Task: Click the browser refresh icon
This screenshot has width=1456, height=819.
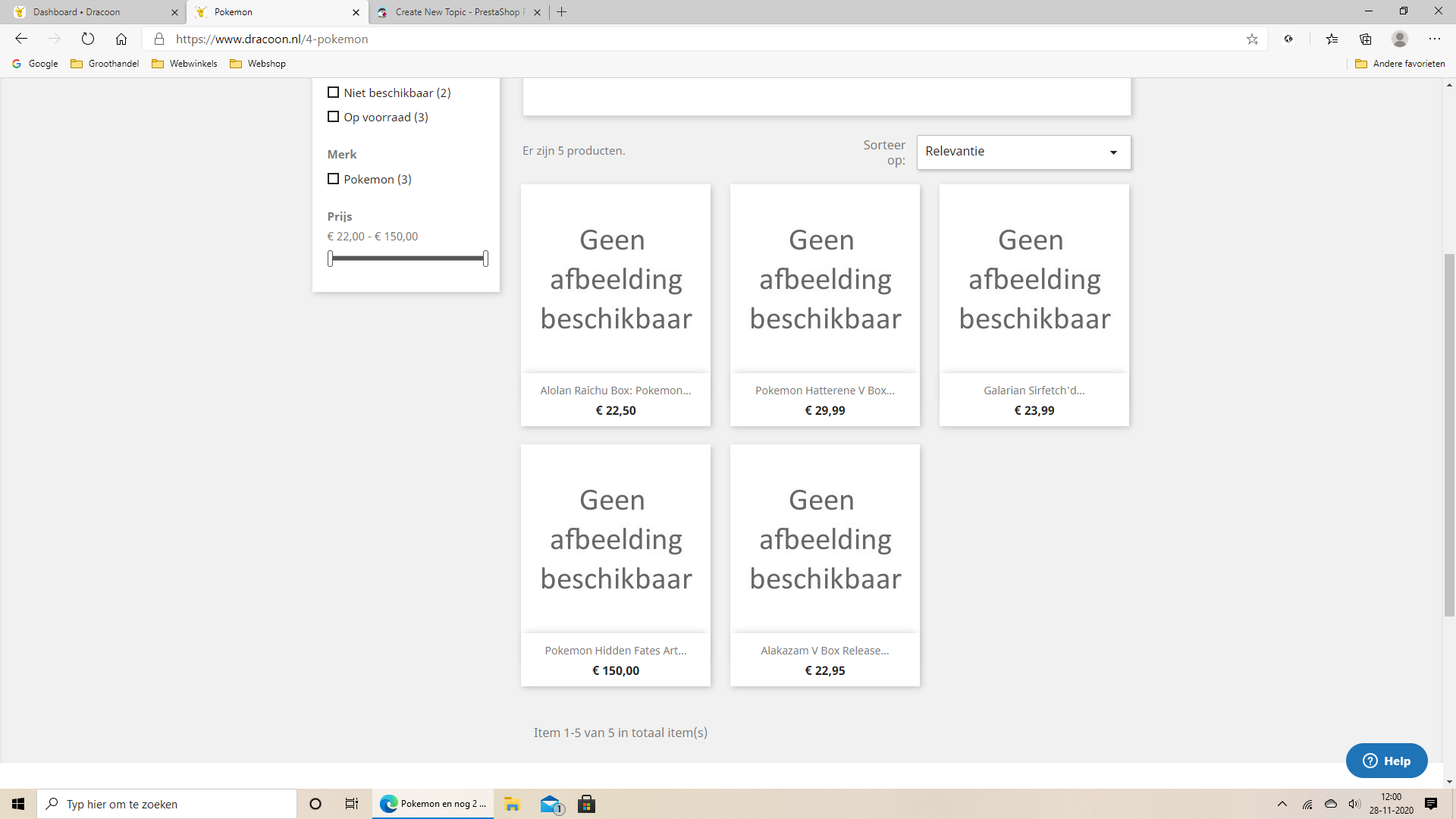Action: [x=88, y=39]
